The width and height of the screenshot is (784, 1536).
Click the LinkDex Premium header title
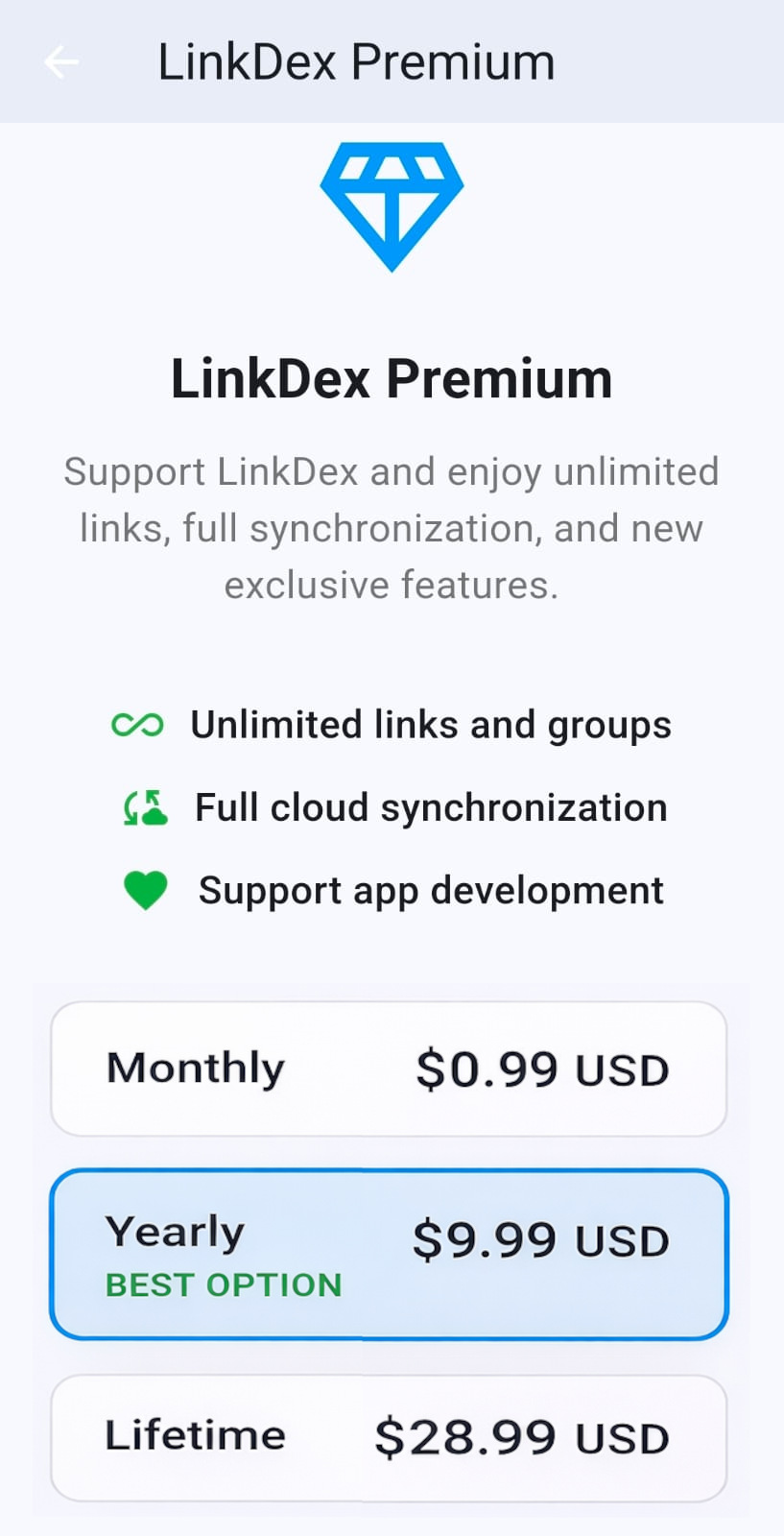tap(356, 62)
